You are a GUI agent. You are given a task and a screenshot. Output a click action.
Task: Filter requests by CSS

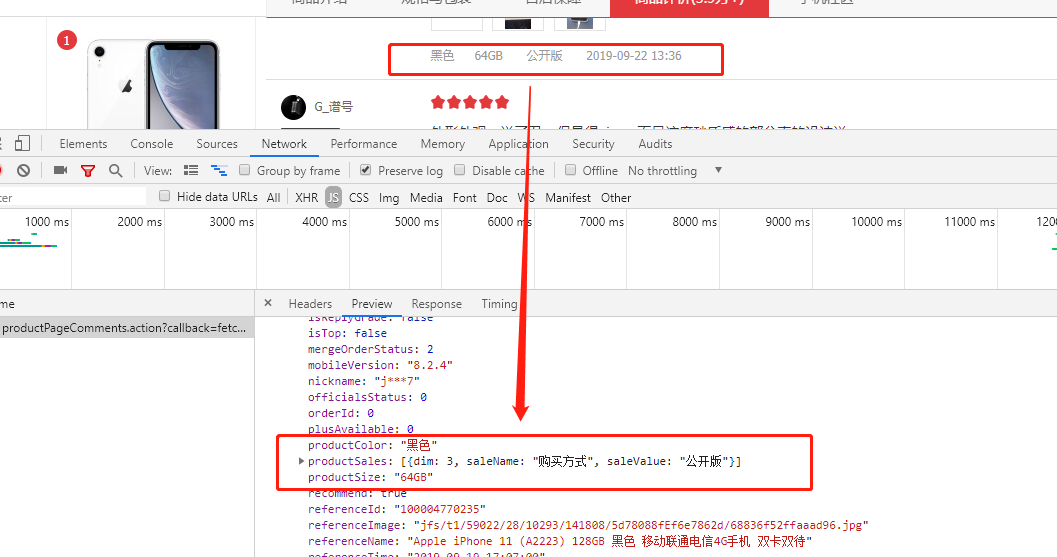click(x=359, y=198)
